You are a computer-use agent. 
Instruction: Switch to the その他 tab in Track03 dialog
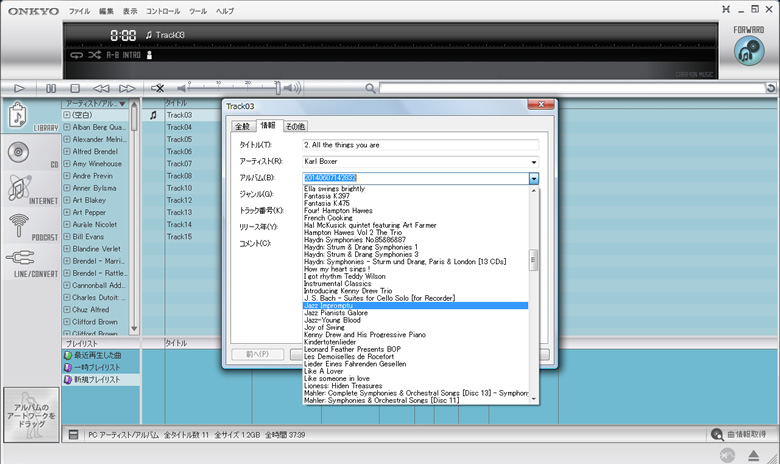point(295,126)
